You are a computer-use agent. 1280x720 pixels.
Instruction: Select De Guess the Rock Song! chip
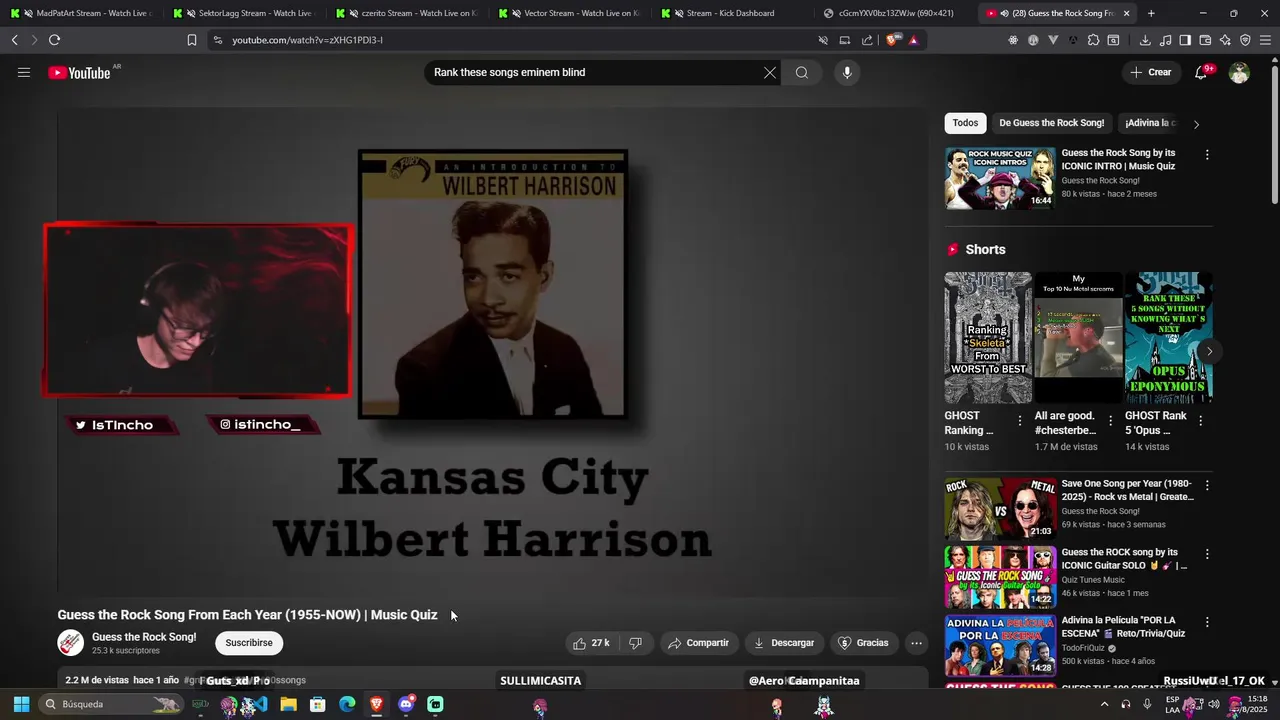1051,123
